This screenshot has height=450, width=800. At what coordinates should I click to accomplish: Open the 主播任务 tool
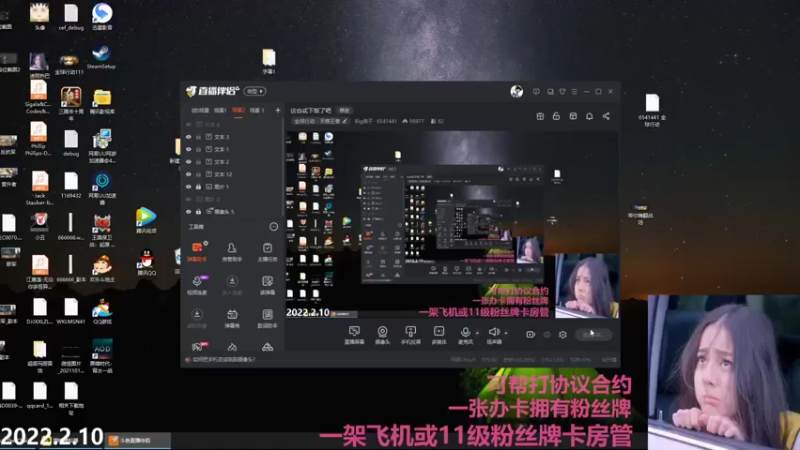coord(267,252)
